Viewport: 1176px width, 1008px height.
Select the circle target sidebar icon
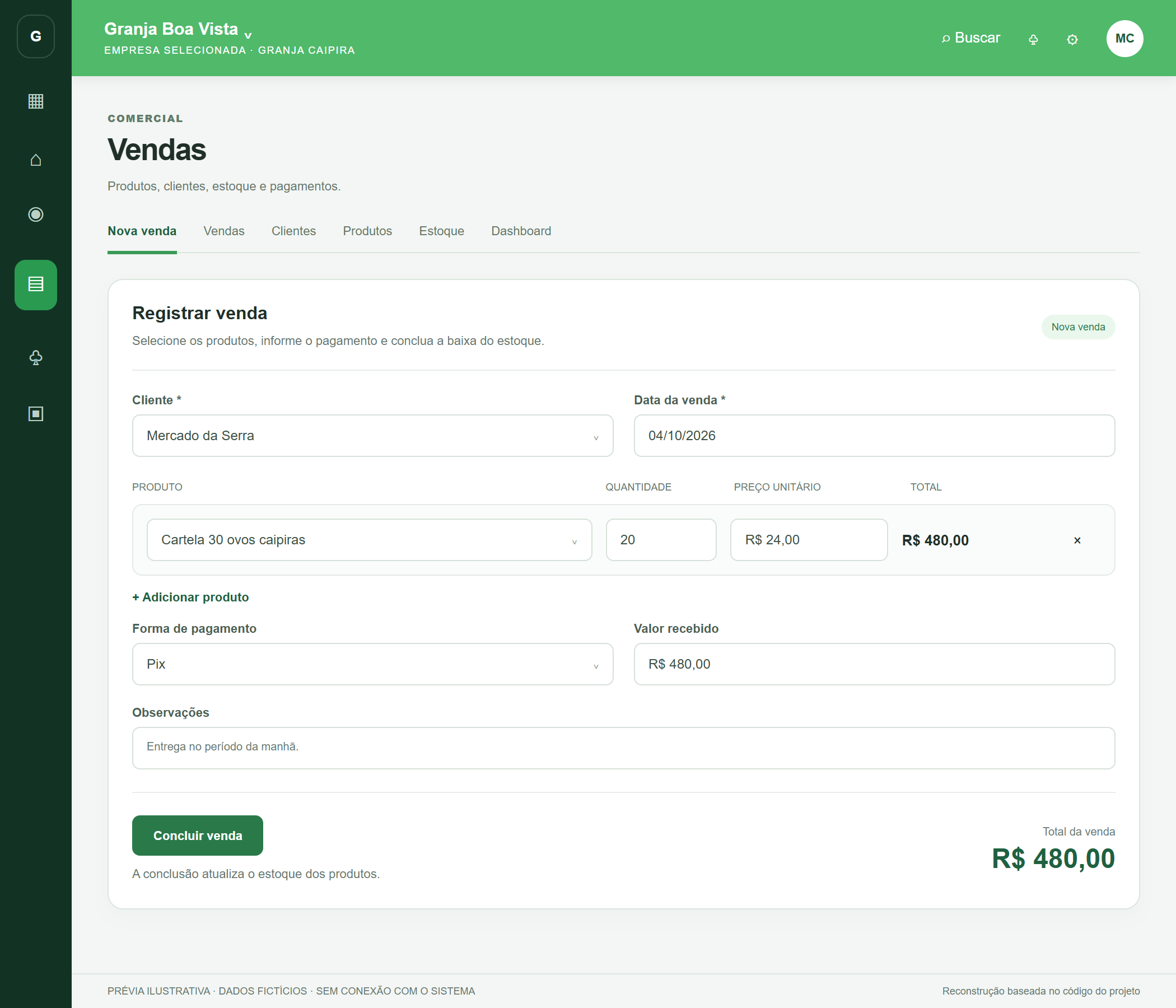pos(36,214)
